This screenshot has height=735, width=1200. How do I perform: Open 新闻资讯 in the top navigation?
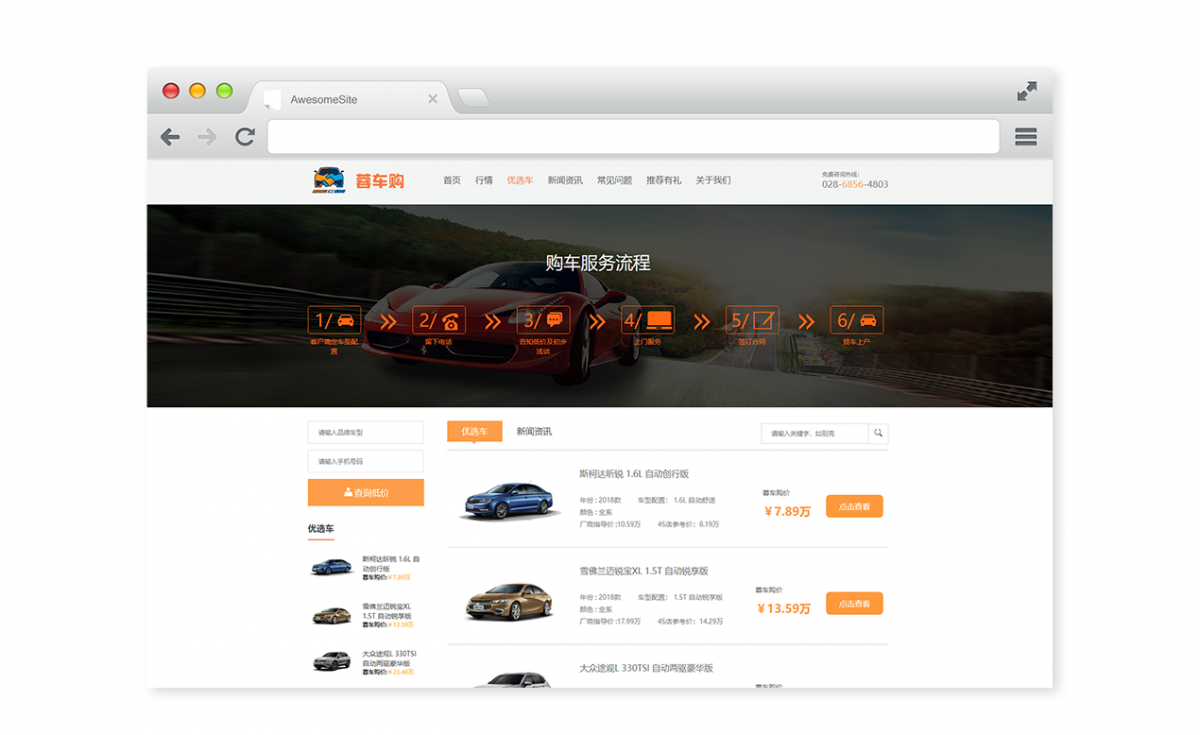565,181
